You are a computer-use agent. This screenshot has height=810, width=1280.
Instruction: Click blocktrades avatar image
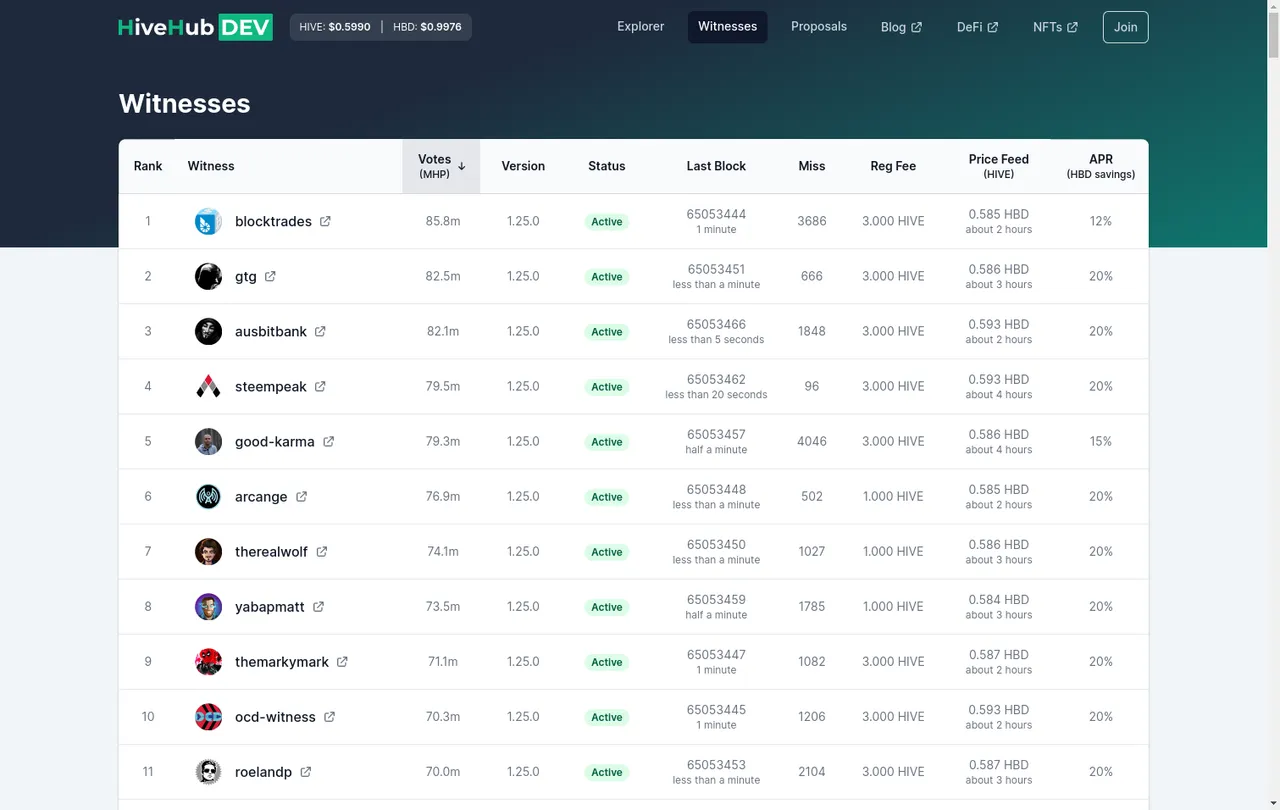(x=208, y=221)
